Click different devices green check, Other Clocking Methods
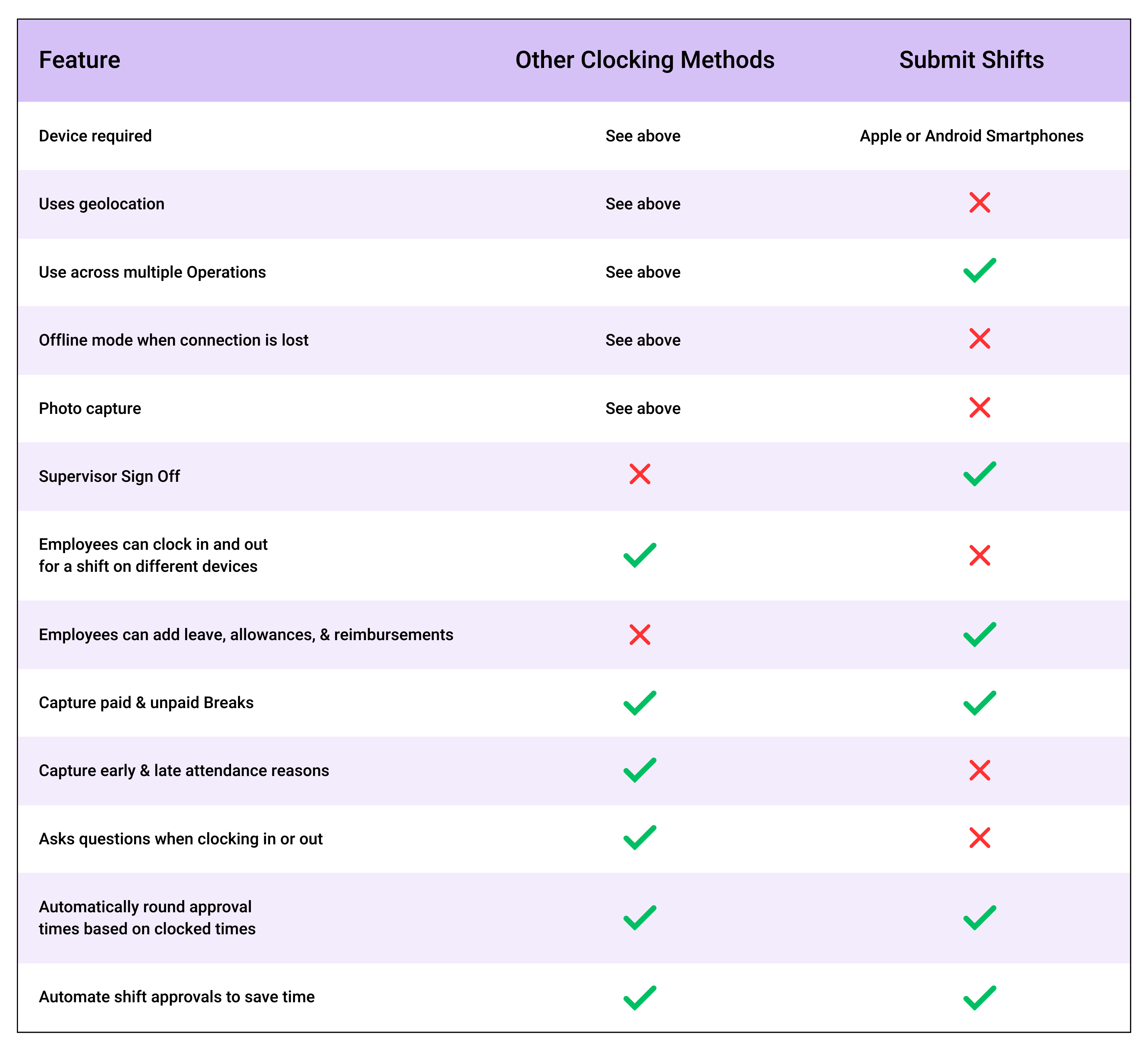 (x=640, y=555)
